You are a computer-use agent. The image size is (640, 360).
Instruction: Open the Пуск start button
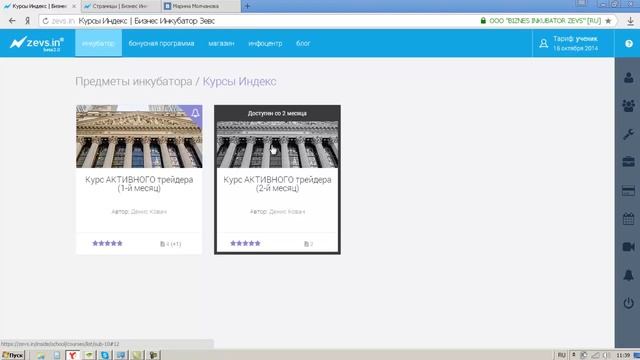pyautogui.click(x=13, y=355)
